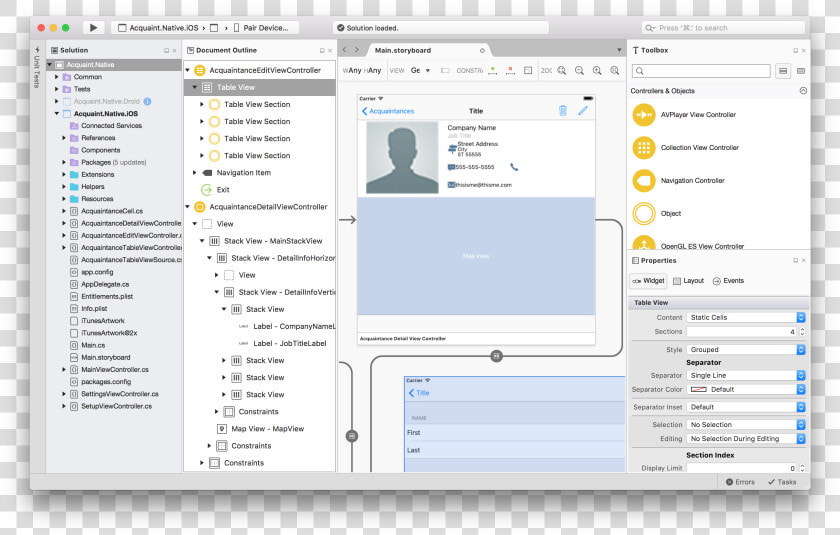Switch toolbox to compact view icon
Screen dimensions: 840x535
[x=801, y=71]
